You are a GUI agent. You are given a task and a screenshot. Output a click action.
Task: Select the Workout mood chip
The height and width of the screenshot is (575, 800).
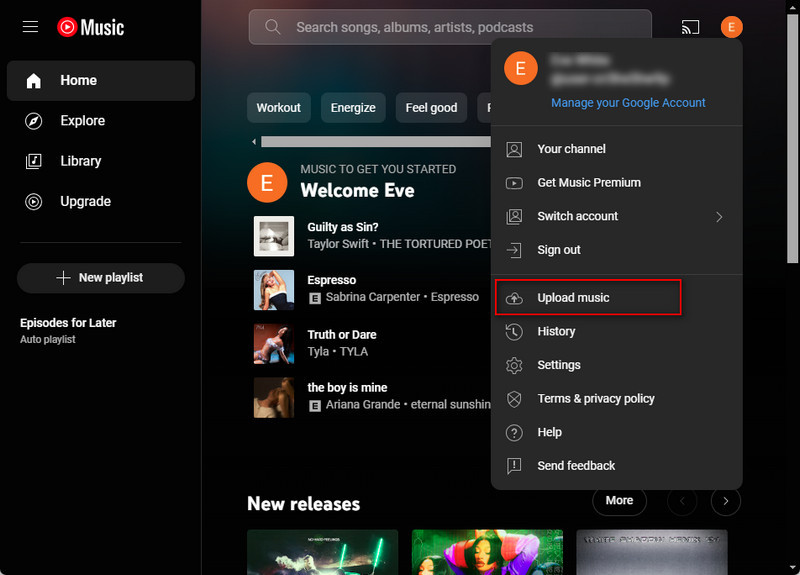point(279,108)
